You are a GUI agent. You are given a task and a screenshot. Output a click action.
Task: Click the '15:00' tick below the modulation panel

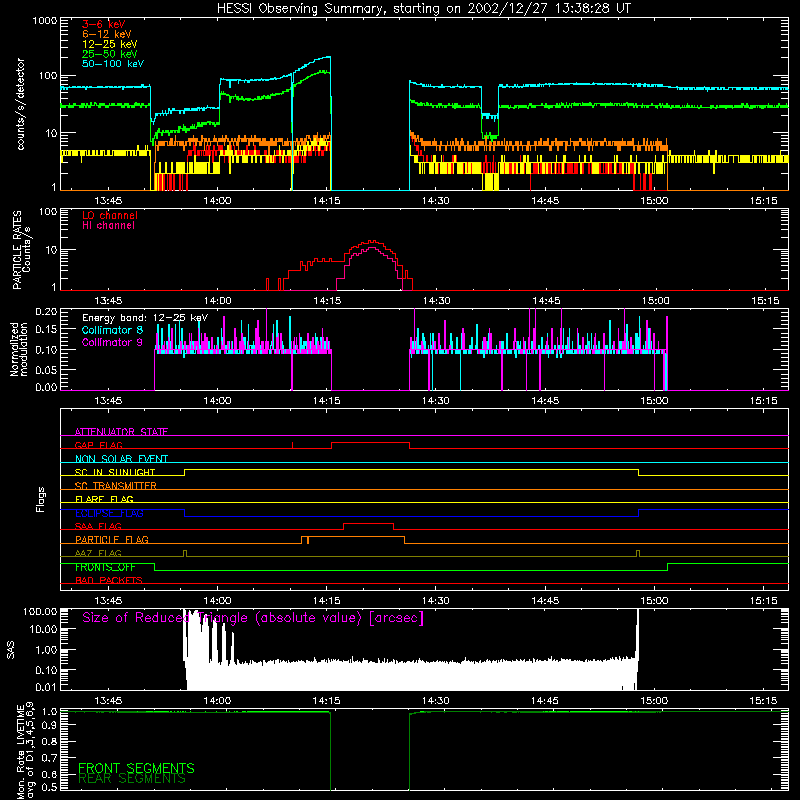[x=655, y=401]
